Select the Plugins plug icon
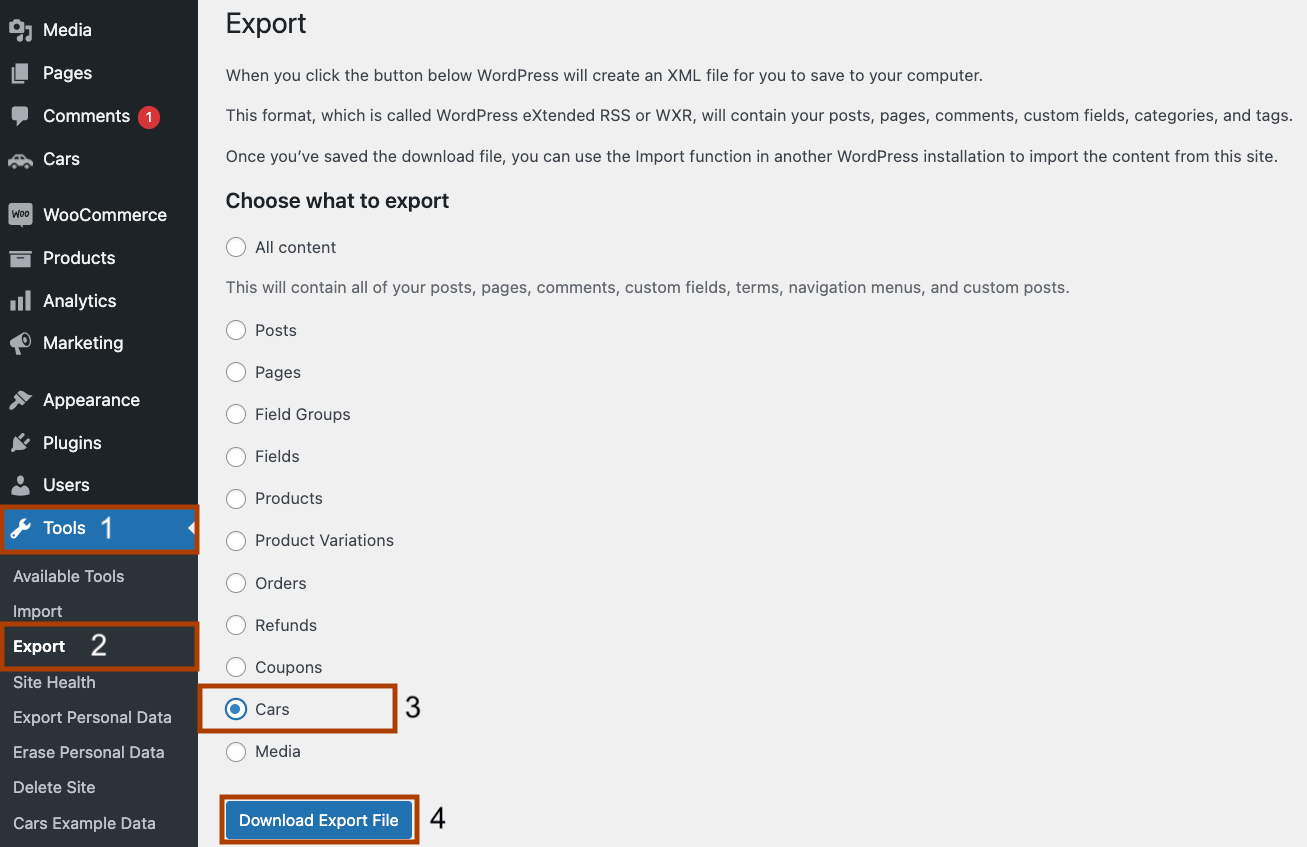Viewport: 1307px width, 847px height. (21, 442)
